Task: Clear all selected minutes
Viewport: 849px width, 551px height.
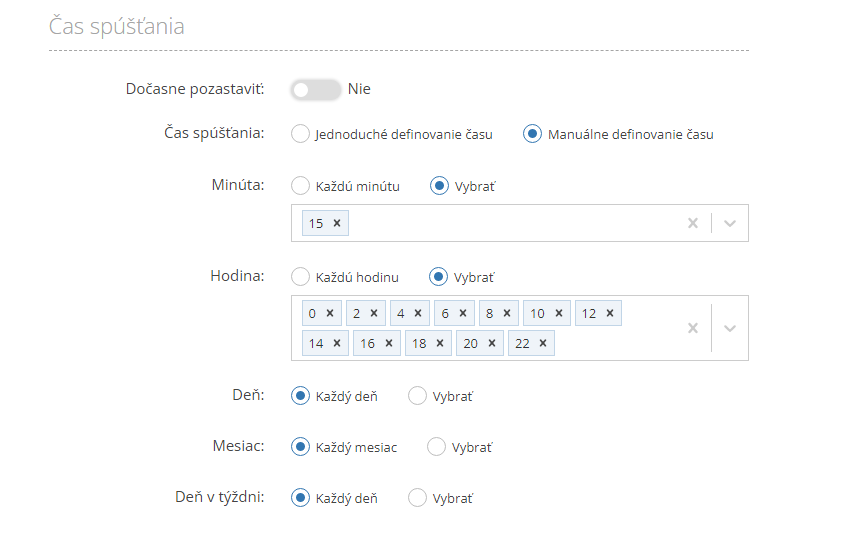Action: coord(693,223)
